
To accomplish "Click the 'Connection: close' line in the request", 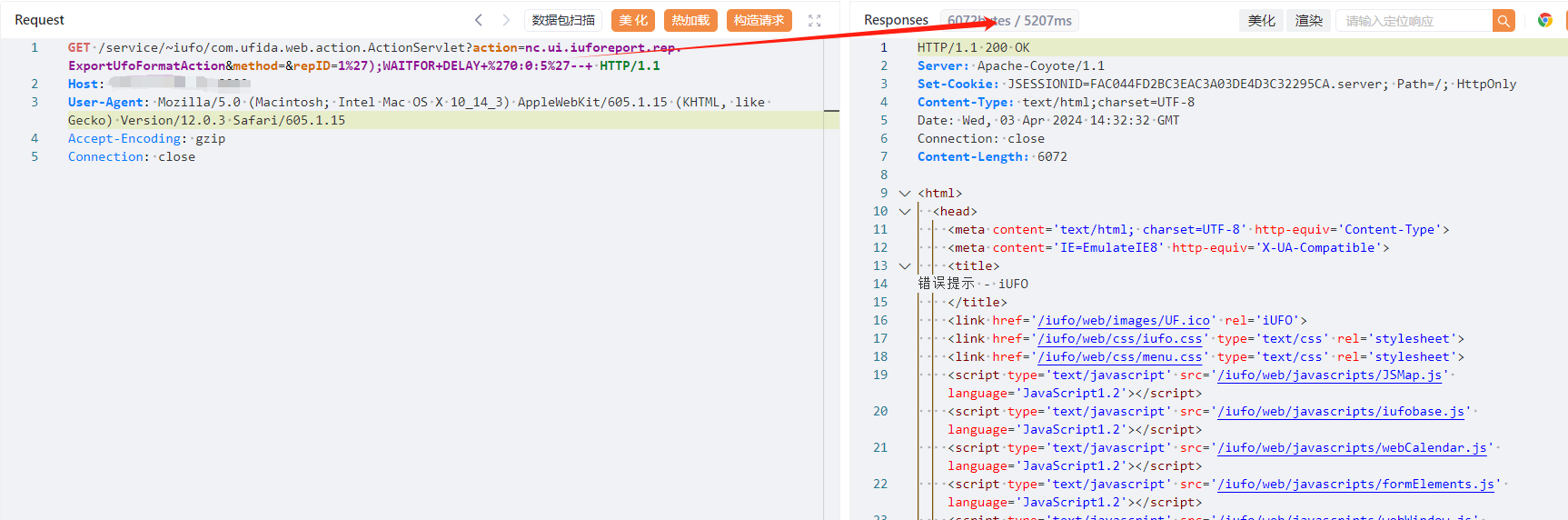I will click(132, 156).
